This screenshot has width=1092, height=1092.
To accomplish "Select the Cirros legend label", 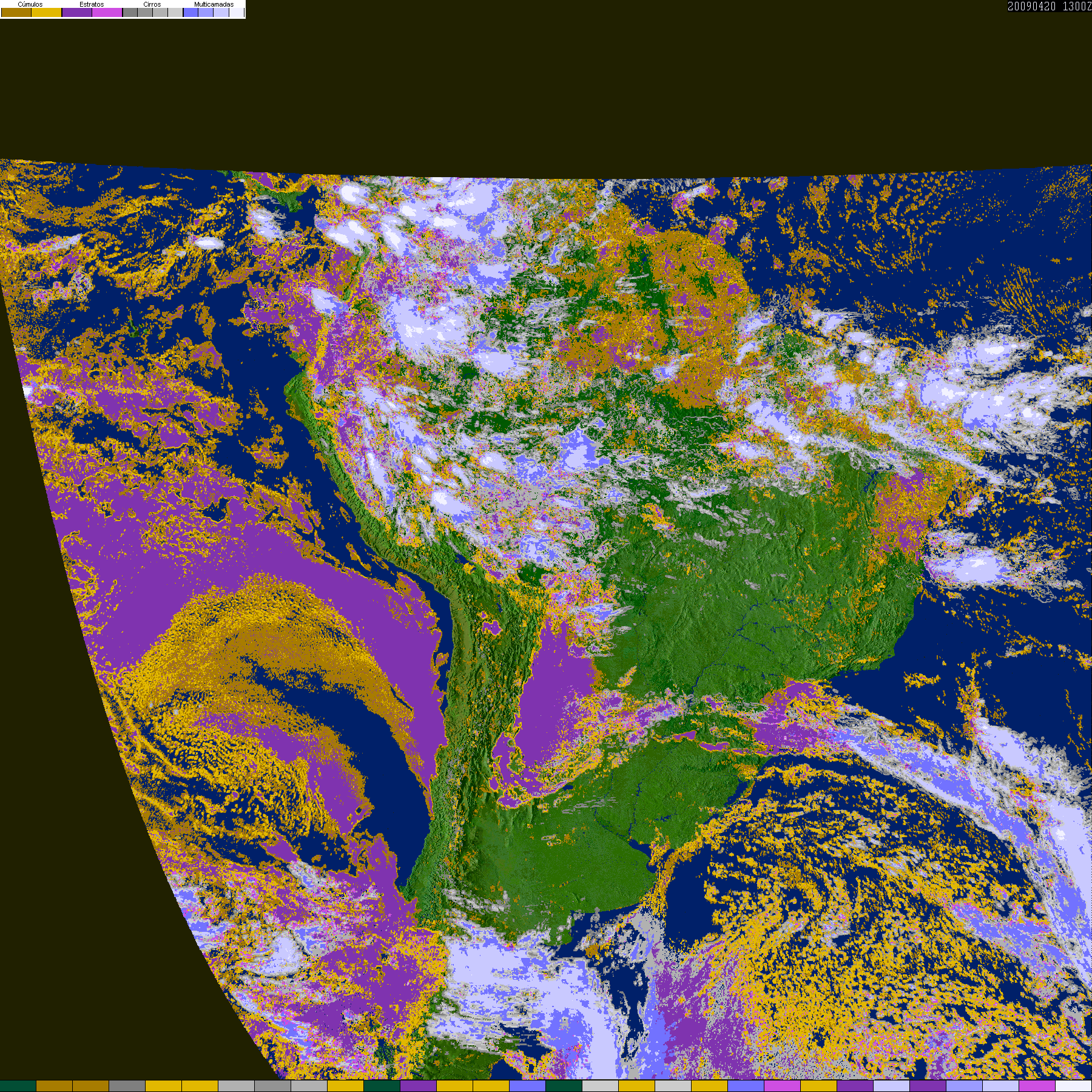I will point(152,4).
